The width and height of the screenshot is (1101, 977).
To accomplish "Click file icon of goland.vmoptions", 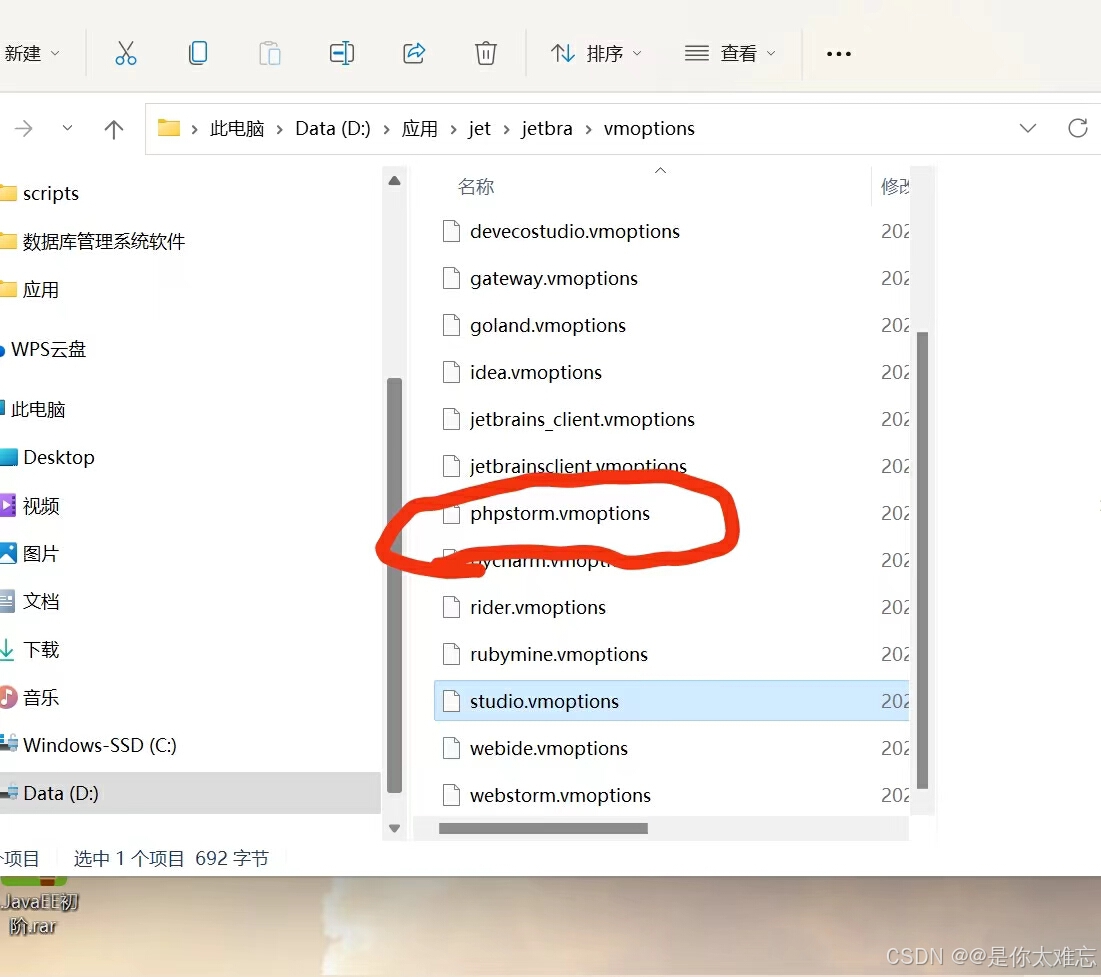I will [x=451, y=325].
